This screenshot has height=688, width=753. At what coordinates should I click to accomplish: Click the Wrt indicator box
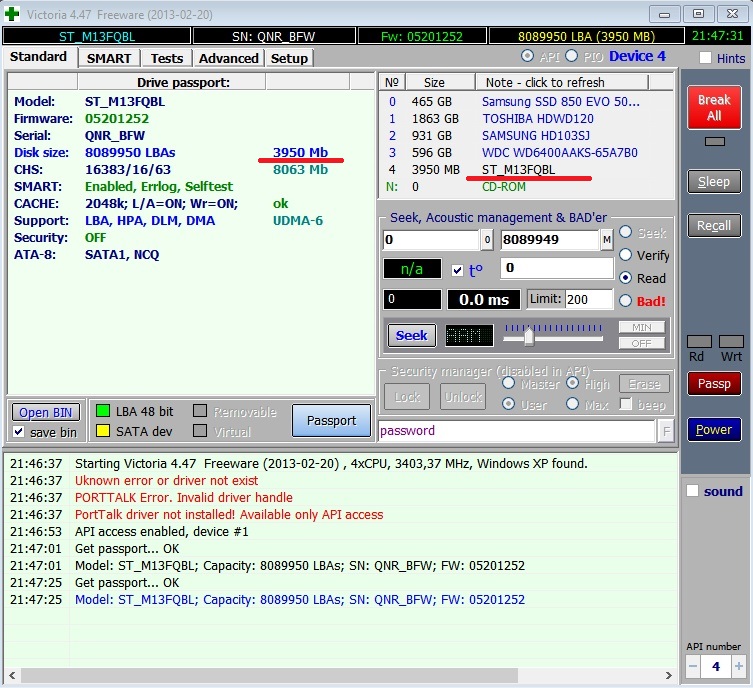point(731,341)
